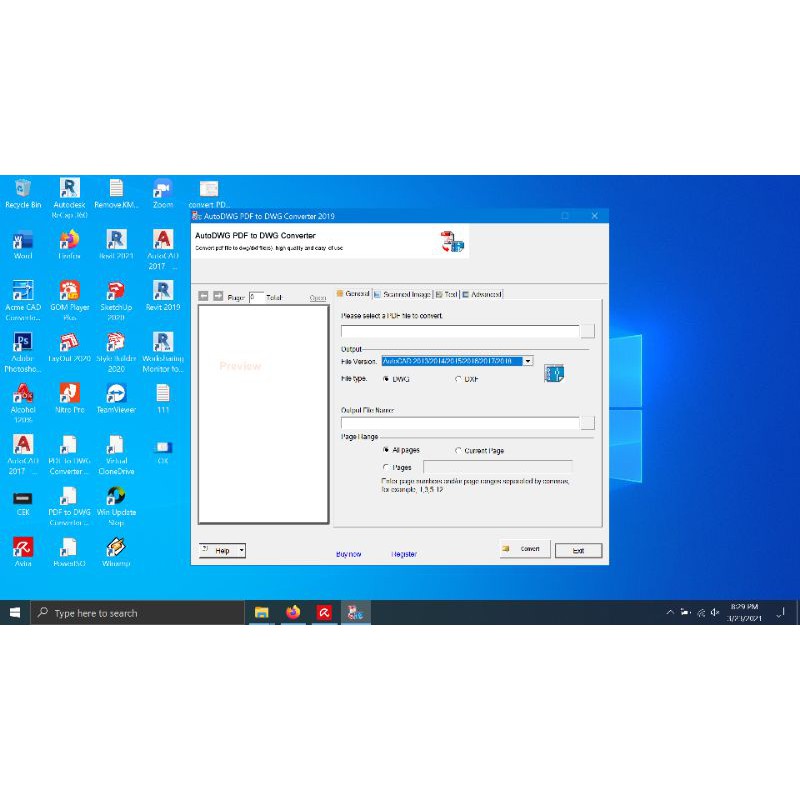The image size is (800, 800).
Task: Click the Convert button
Action: tap(524, 549)
